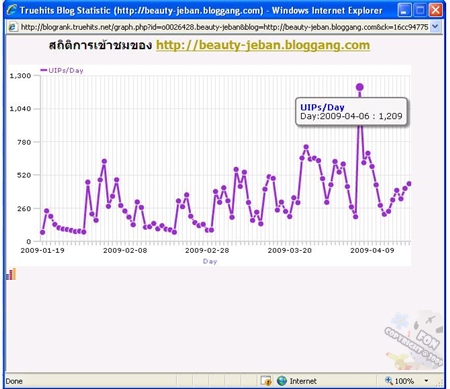The height and width of the screenshot is (389, 450).
Task: Click the 2009-01-19 axis date label
Action: point(42,250)
